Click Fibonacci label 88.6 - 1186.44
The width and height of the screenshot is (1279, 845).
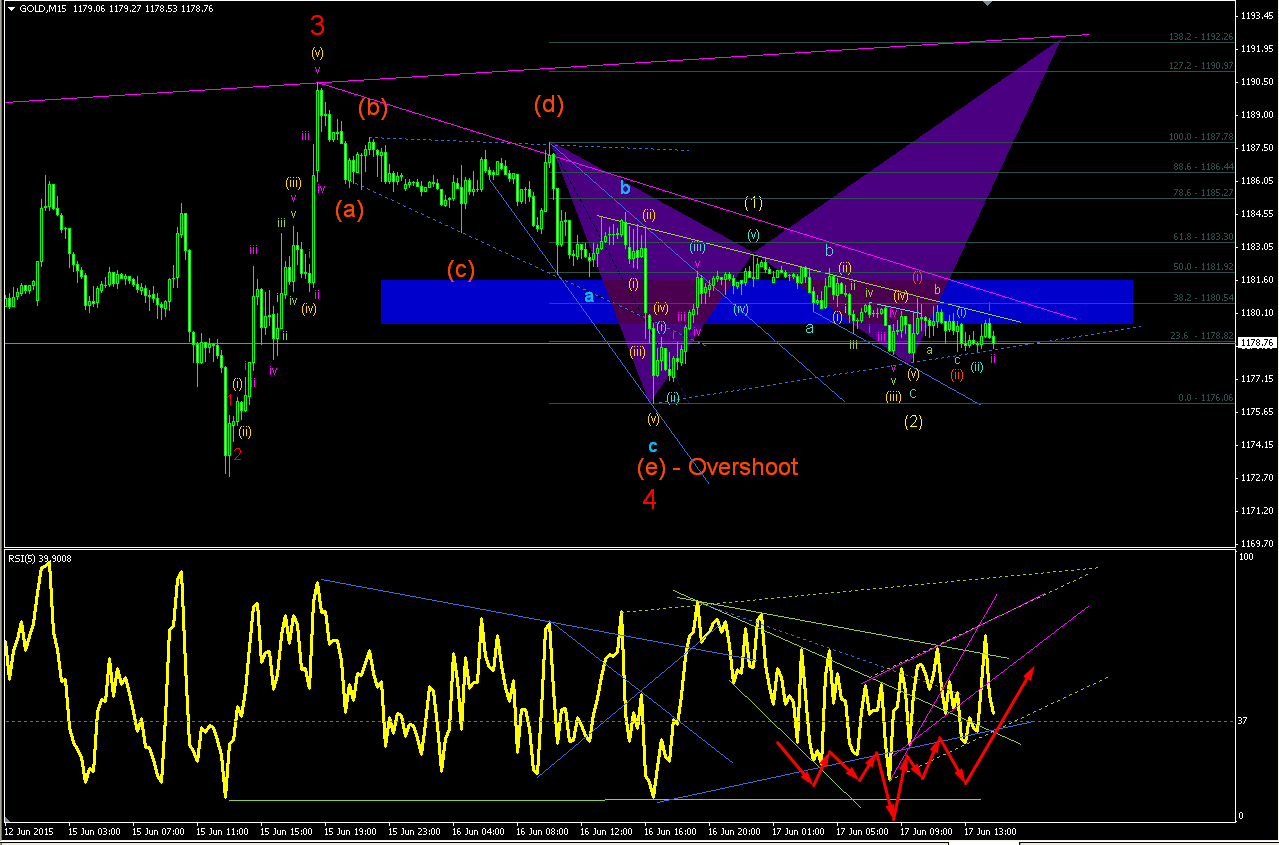tap(1203, 167)
